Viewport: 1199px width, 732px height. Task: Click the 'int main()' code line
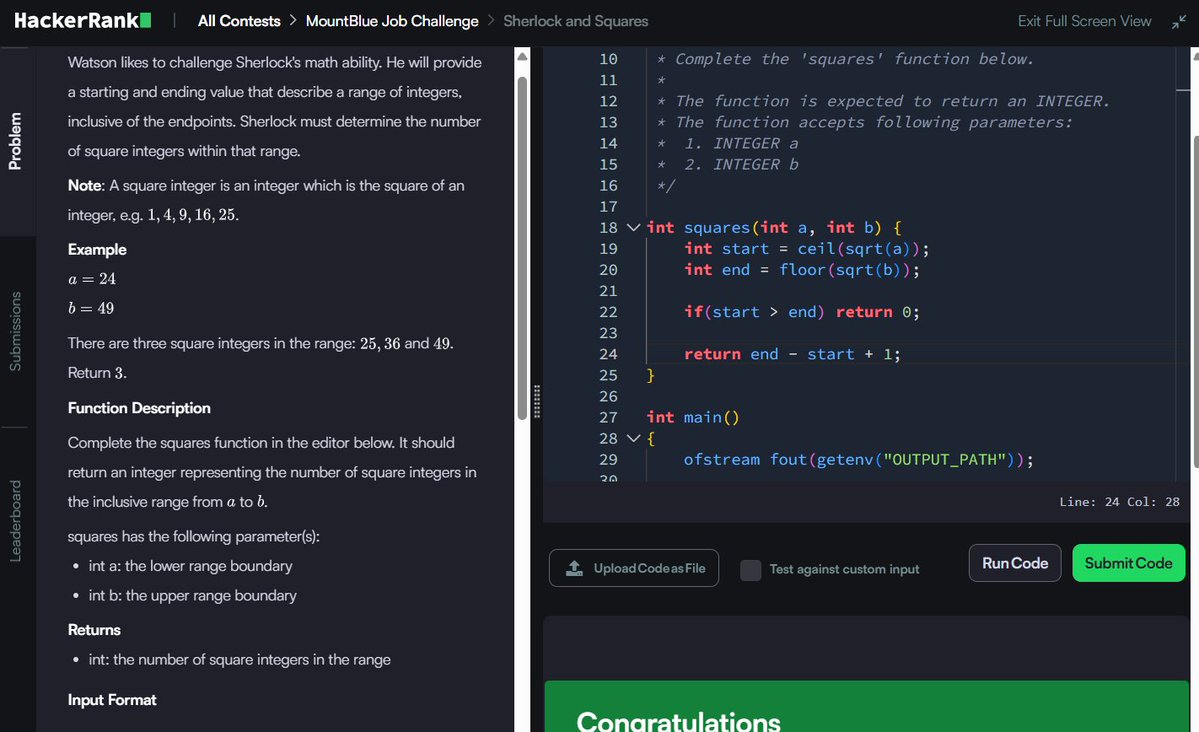point(693,418)
